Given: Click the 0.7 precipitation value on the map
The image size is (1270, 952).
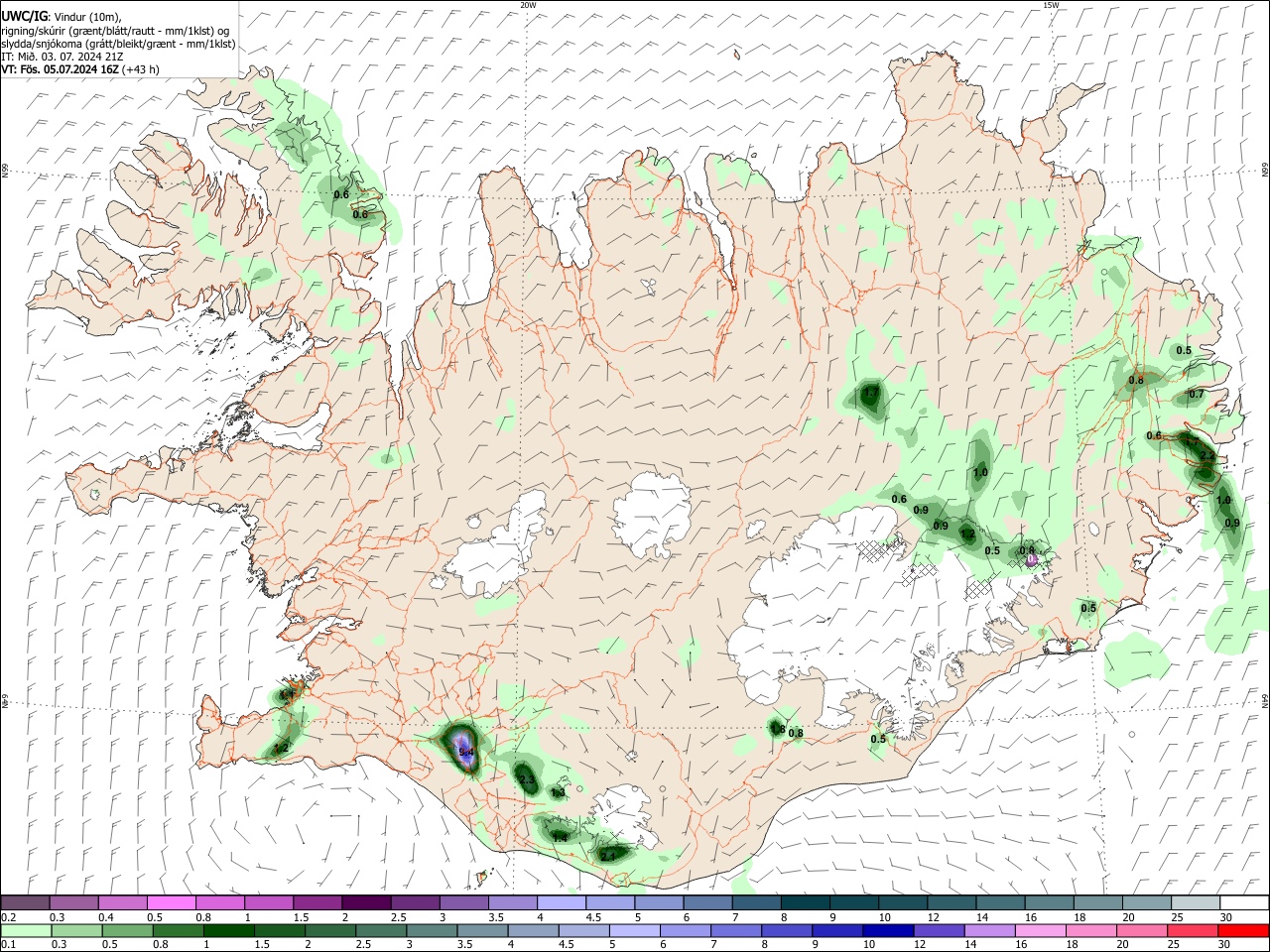Looking at the screenshot, I should click(1197, 394).
